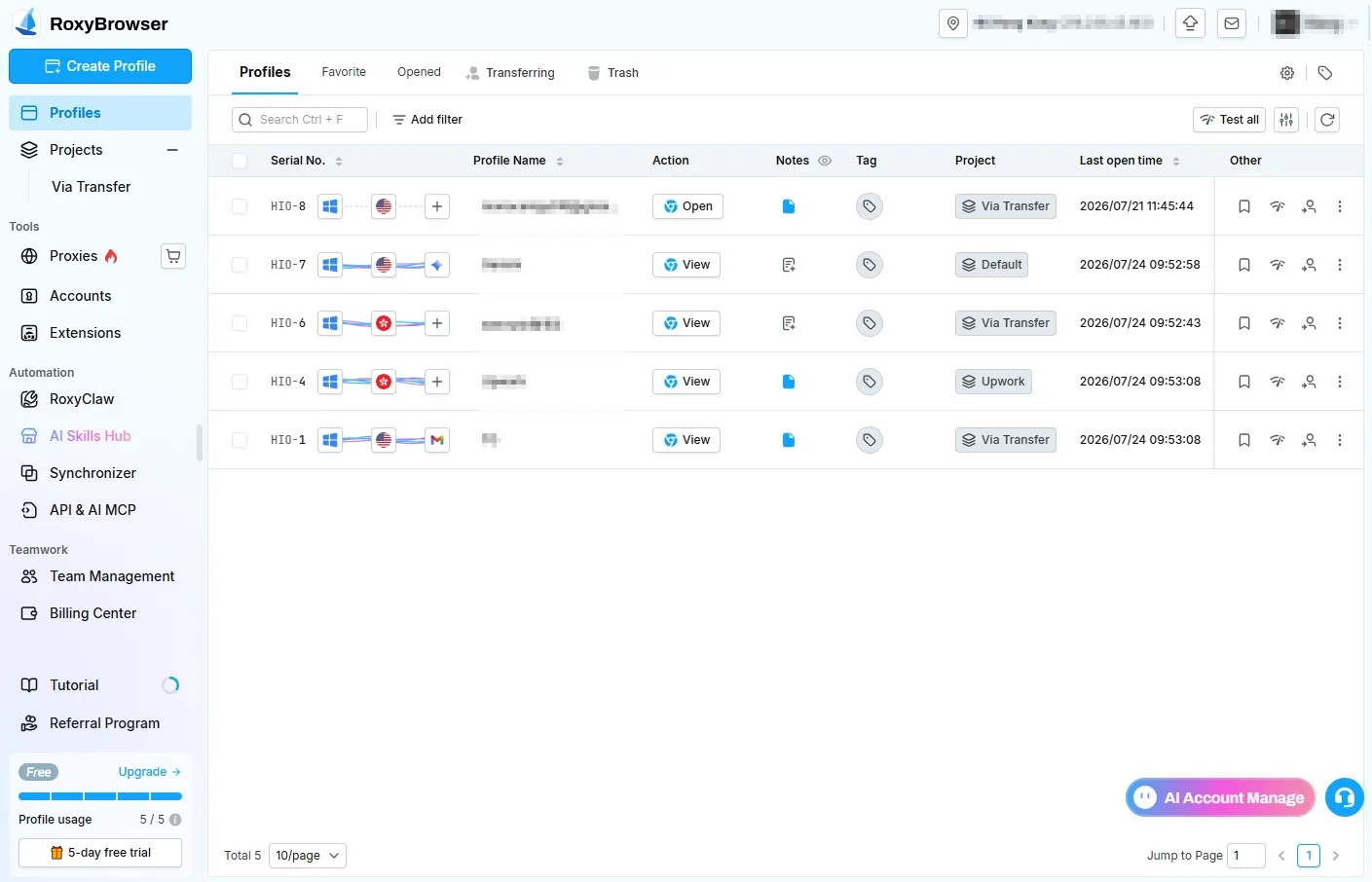Select page 1 in pagination
The height and width of the screenshot is (882, 1372).
point(1309,856)
